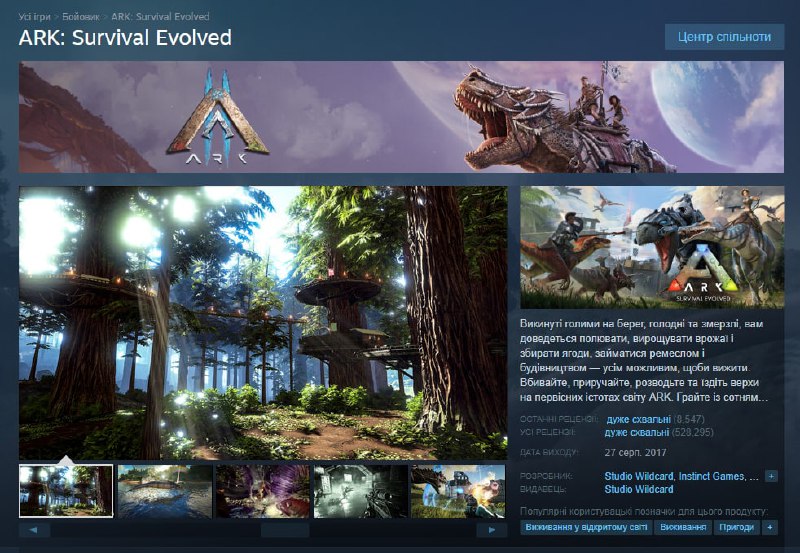
Task: Expand developers list with plus button
Action: tap(771, 476)
